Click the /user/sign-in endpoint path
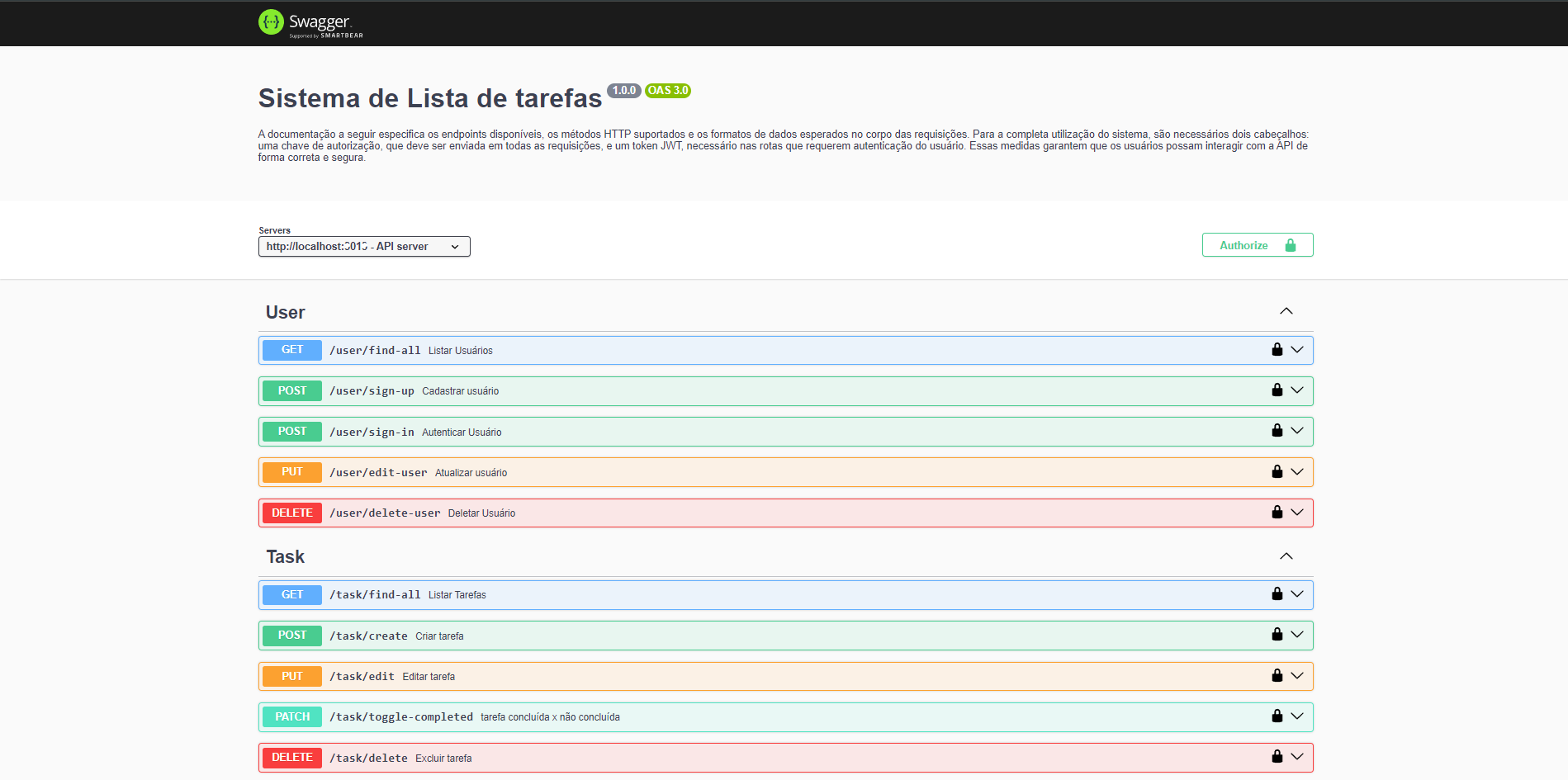 click(372, 432)
